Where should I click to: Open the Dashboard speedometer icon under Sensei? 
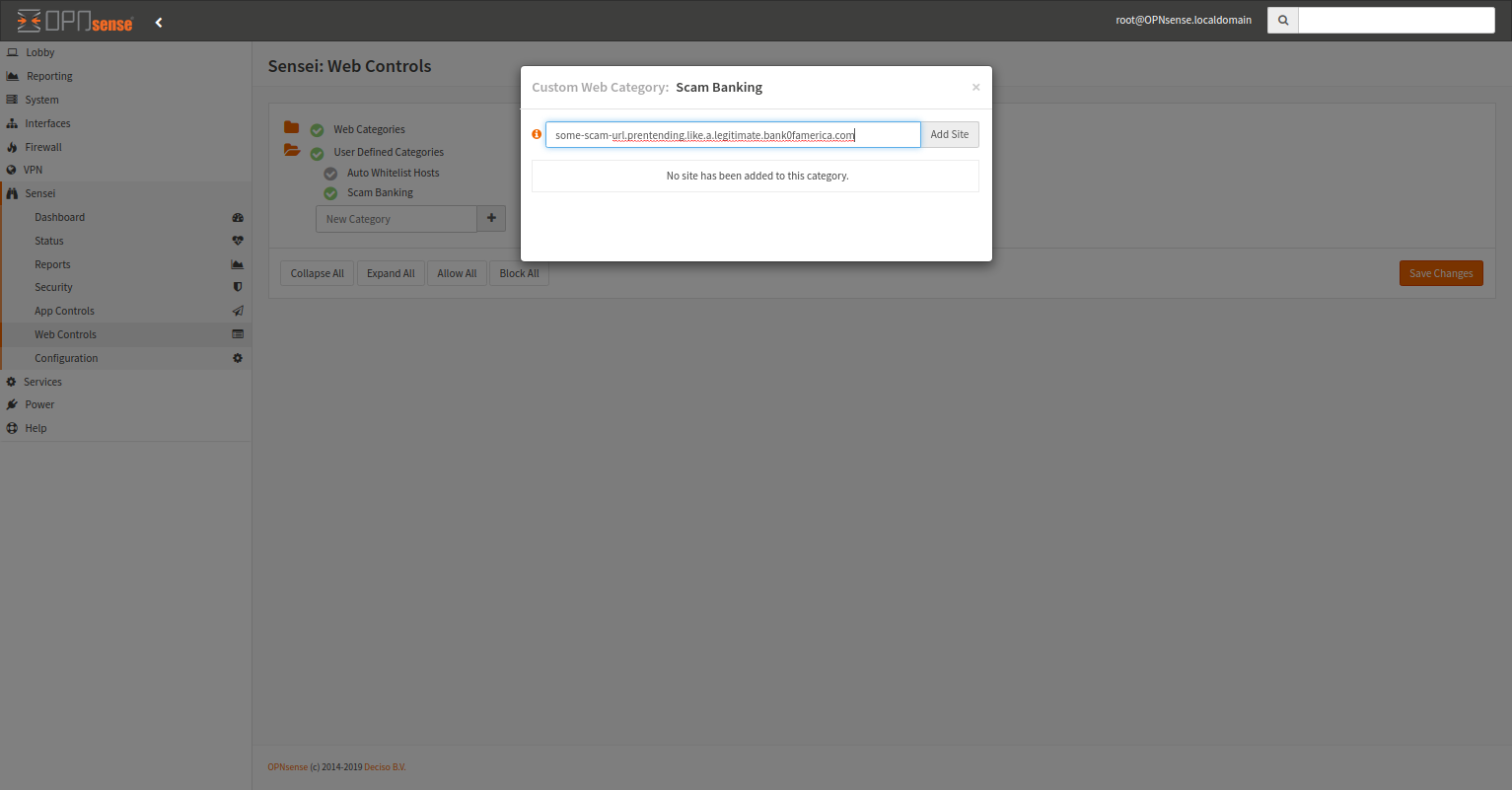click(x=237, y=217)
